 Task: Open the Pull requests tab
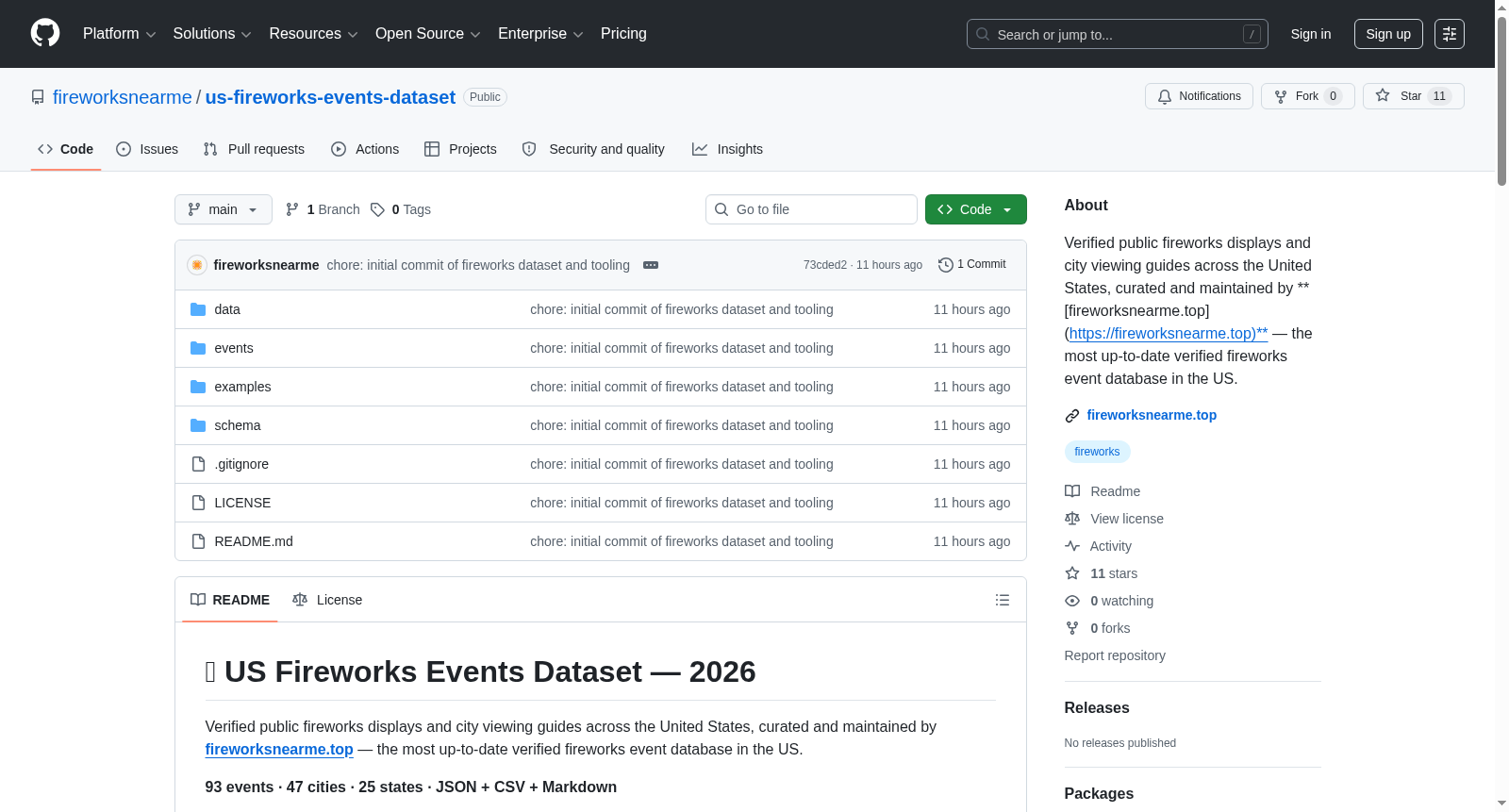[254, 149]
